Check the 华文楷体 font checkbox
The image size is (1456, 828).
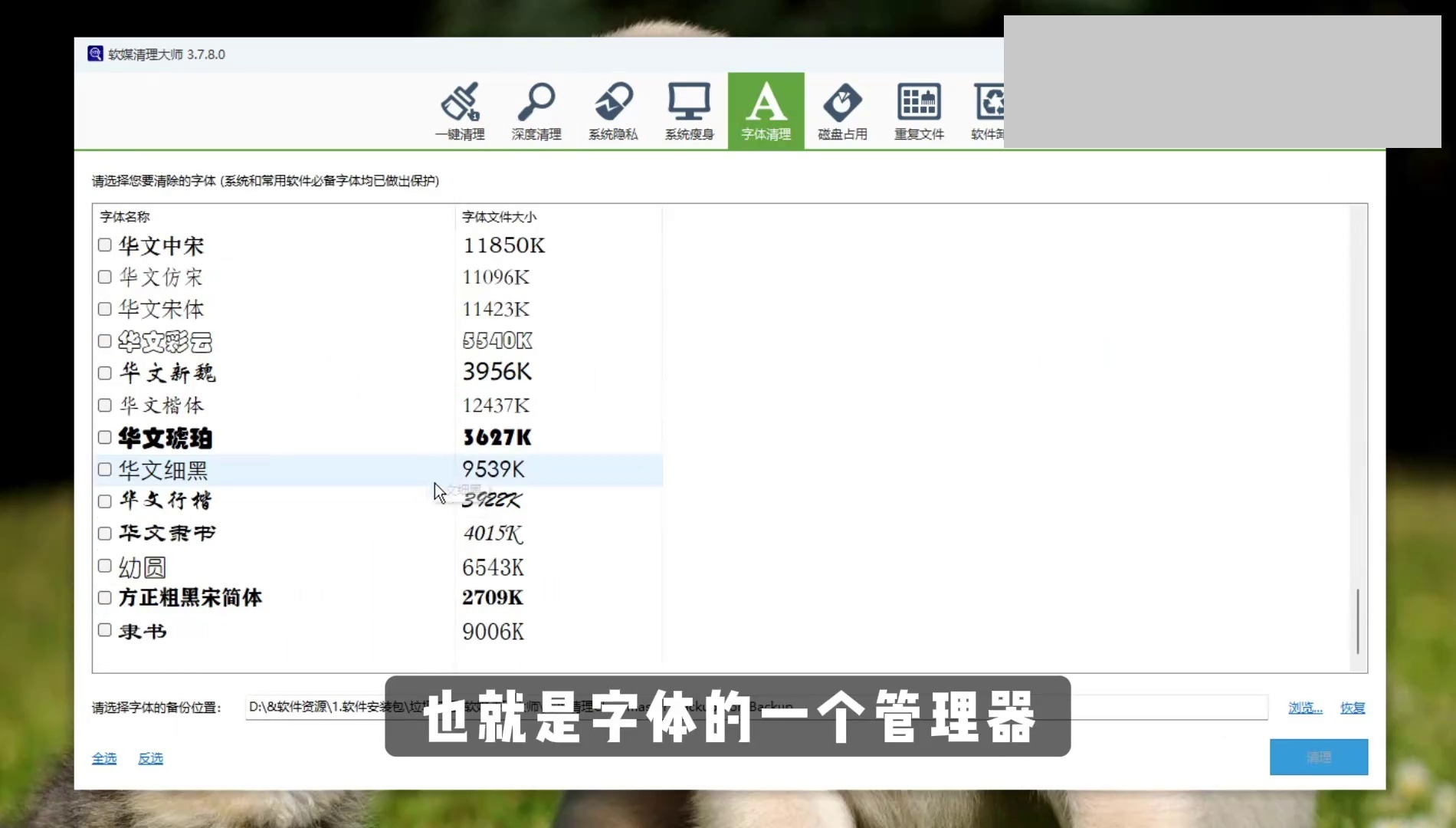click(105, 405)
